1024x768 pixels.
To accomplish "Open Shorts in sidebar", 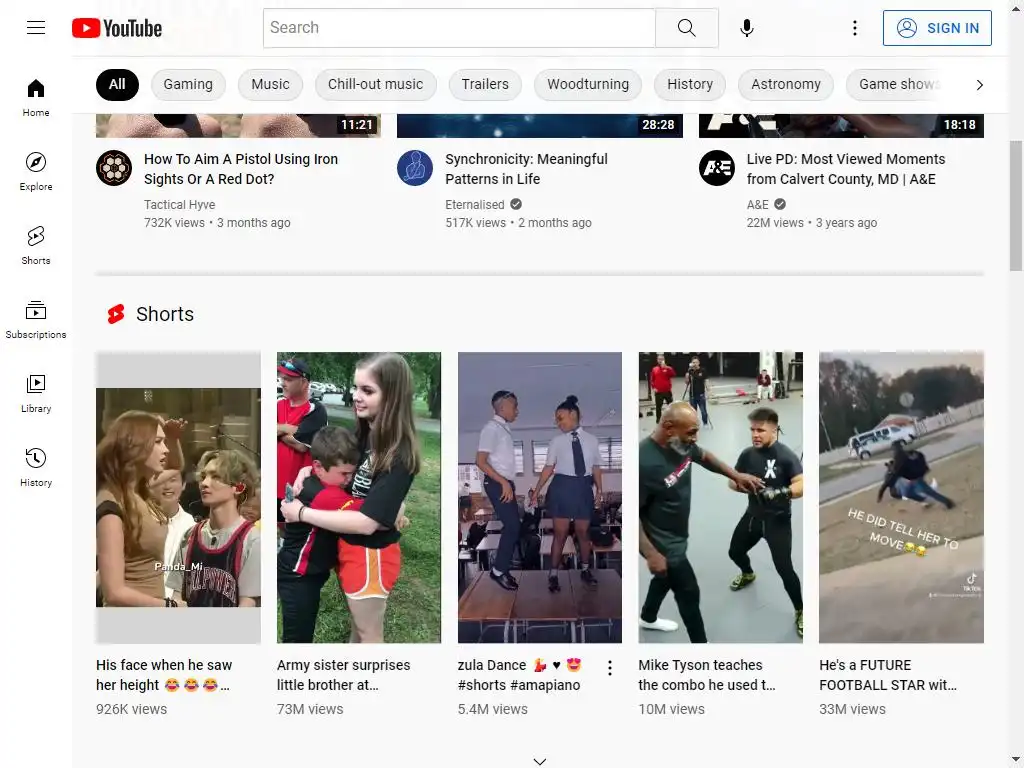I will click(x=36, y=246).
